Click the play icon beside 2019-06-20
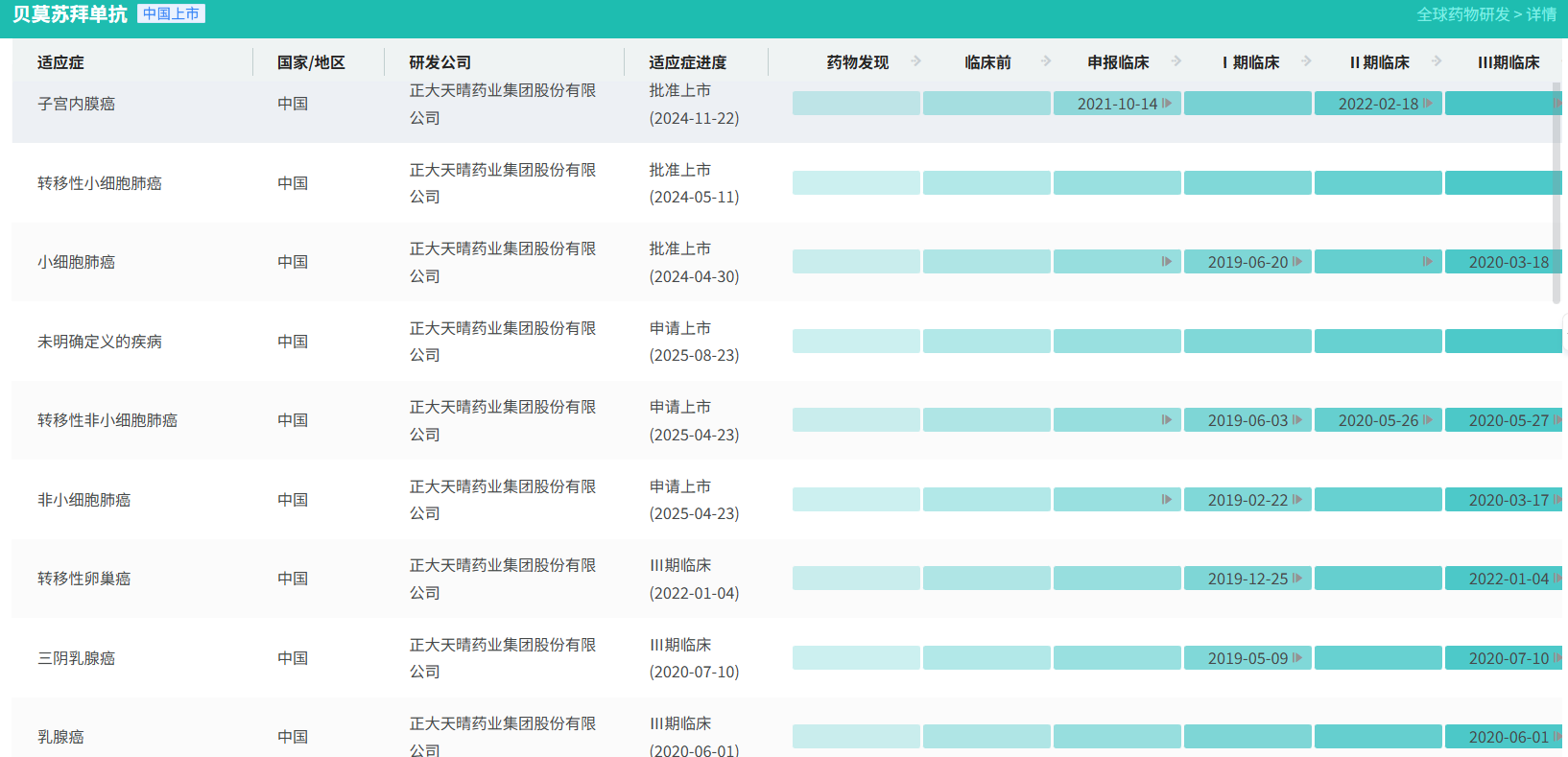This screenshot has height=757, width=1568. (1297, 262)
